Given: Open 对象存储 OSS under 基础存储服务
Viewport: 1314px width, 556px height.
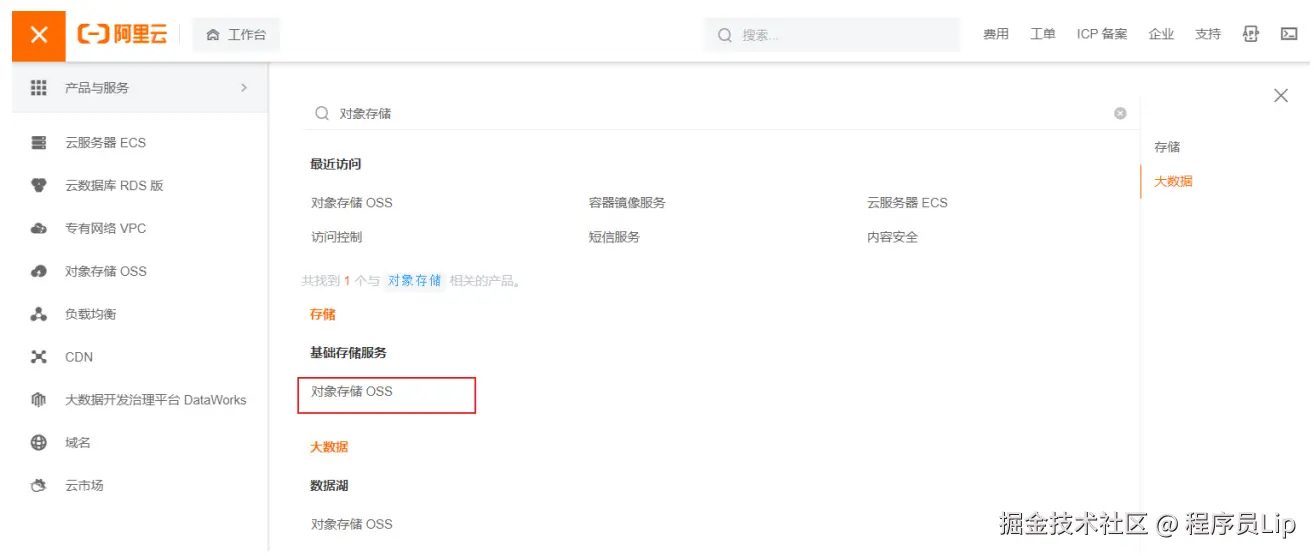Looking at the screenshot, I should [352, 392].
